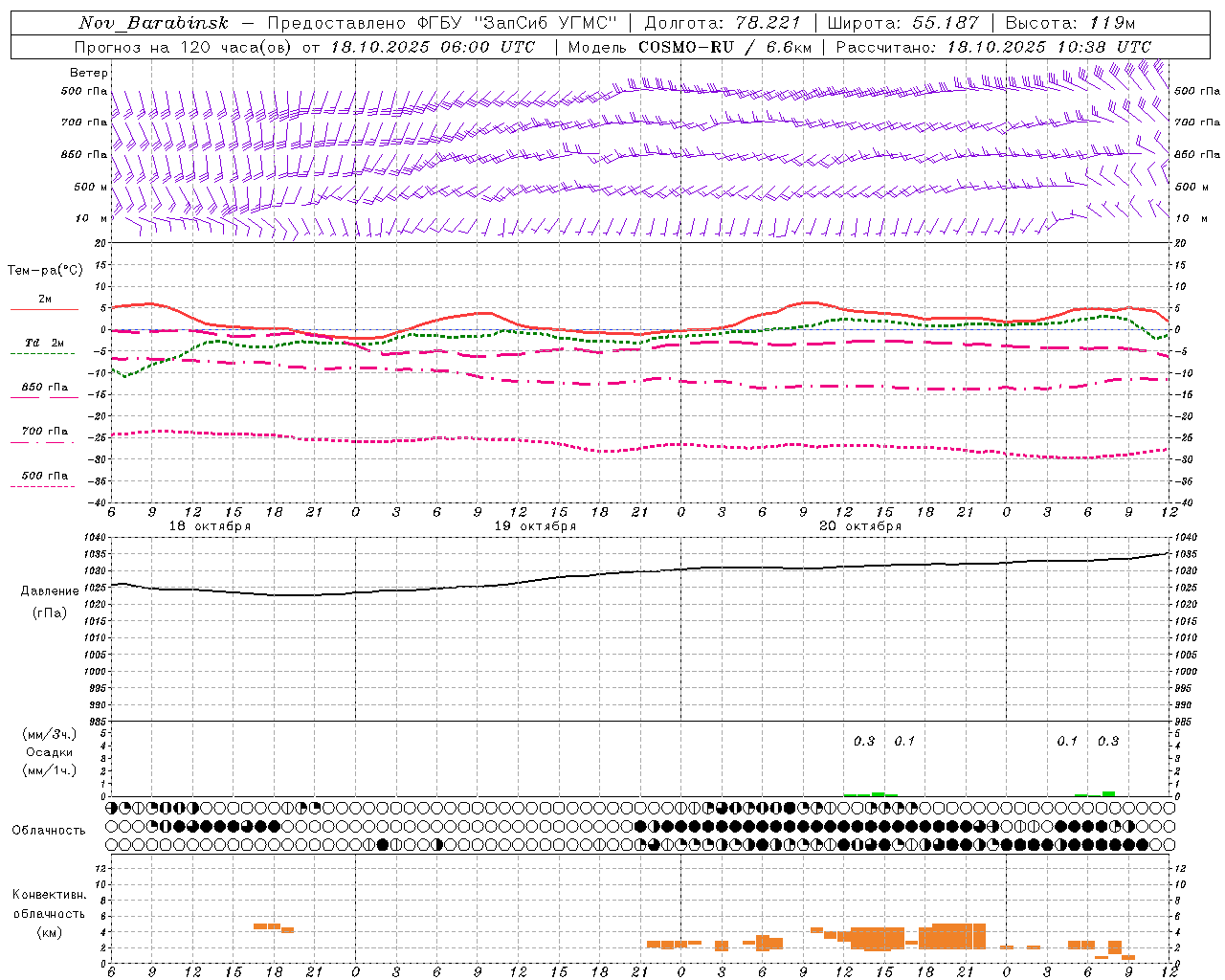The image size is (1225, 980).
Task: Click the date label 20 октября
Action: point(860,526)
